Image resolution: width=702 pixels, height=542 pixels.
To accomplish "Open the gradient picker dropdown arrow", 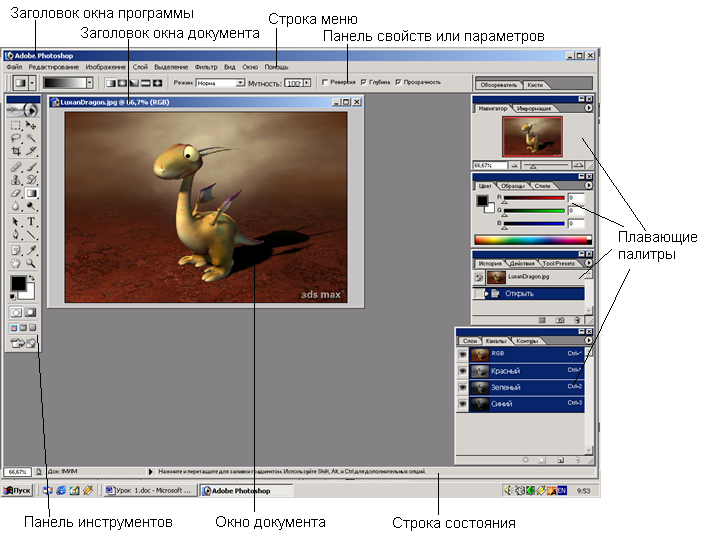I will pyautogui.click(x=90, y=82).
